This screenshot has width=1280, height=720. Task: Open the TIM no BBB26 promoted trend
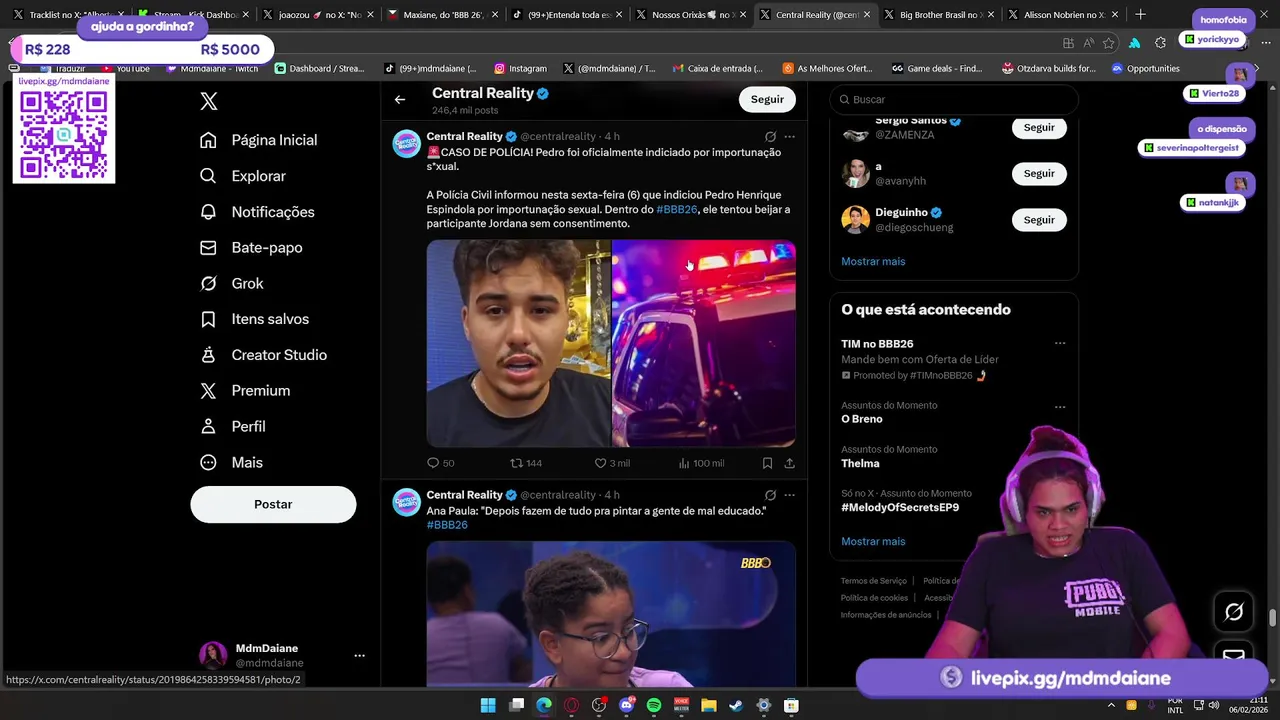(877, 343)
